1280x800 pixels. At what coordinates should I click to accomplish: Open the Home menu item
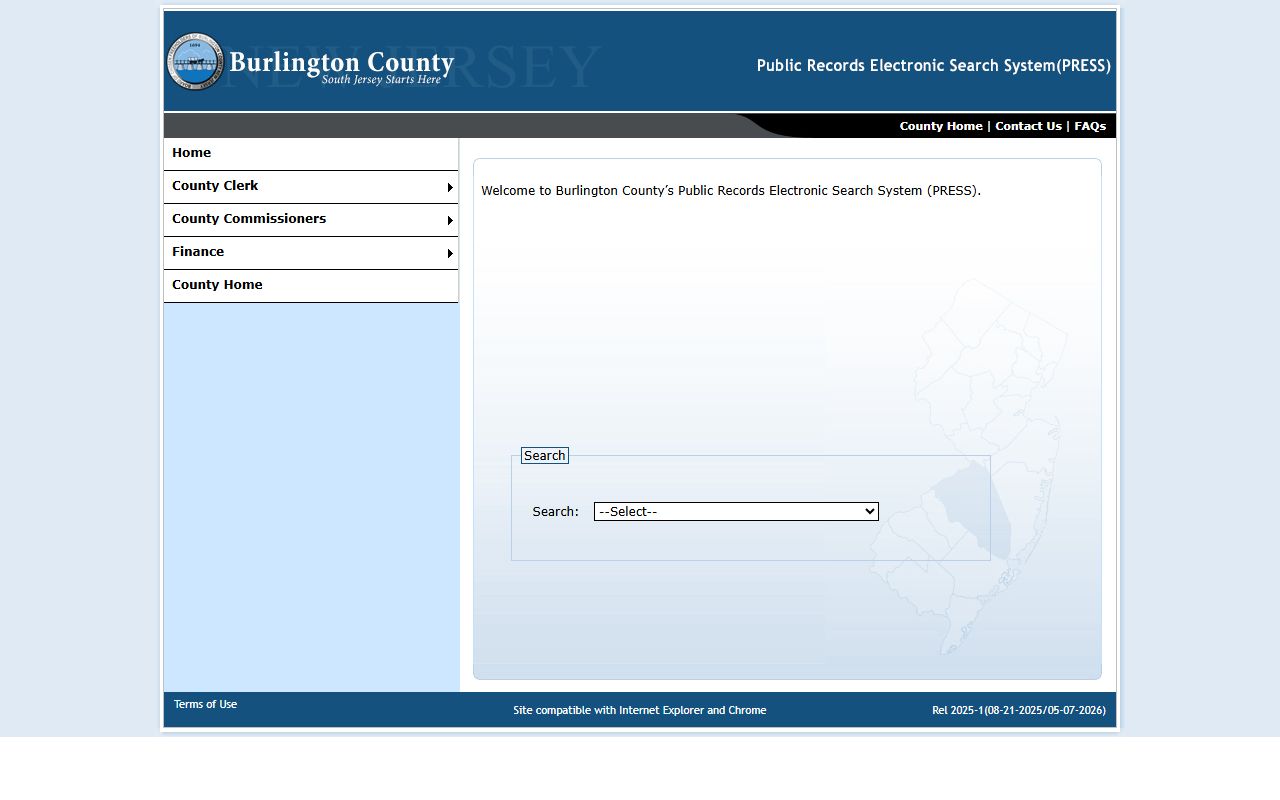click(x=311, y=153)
